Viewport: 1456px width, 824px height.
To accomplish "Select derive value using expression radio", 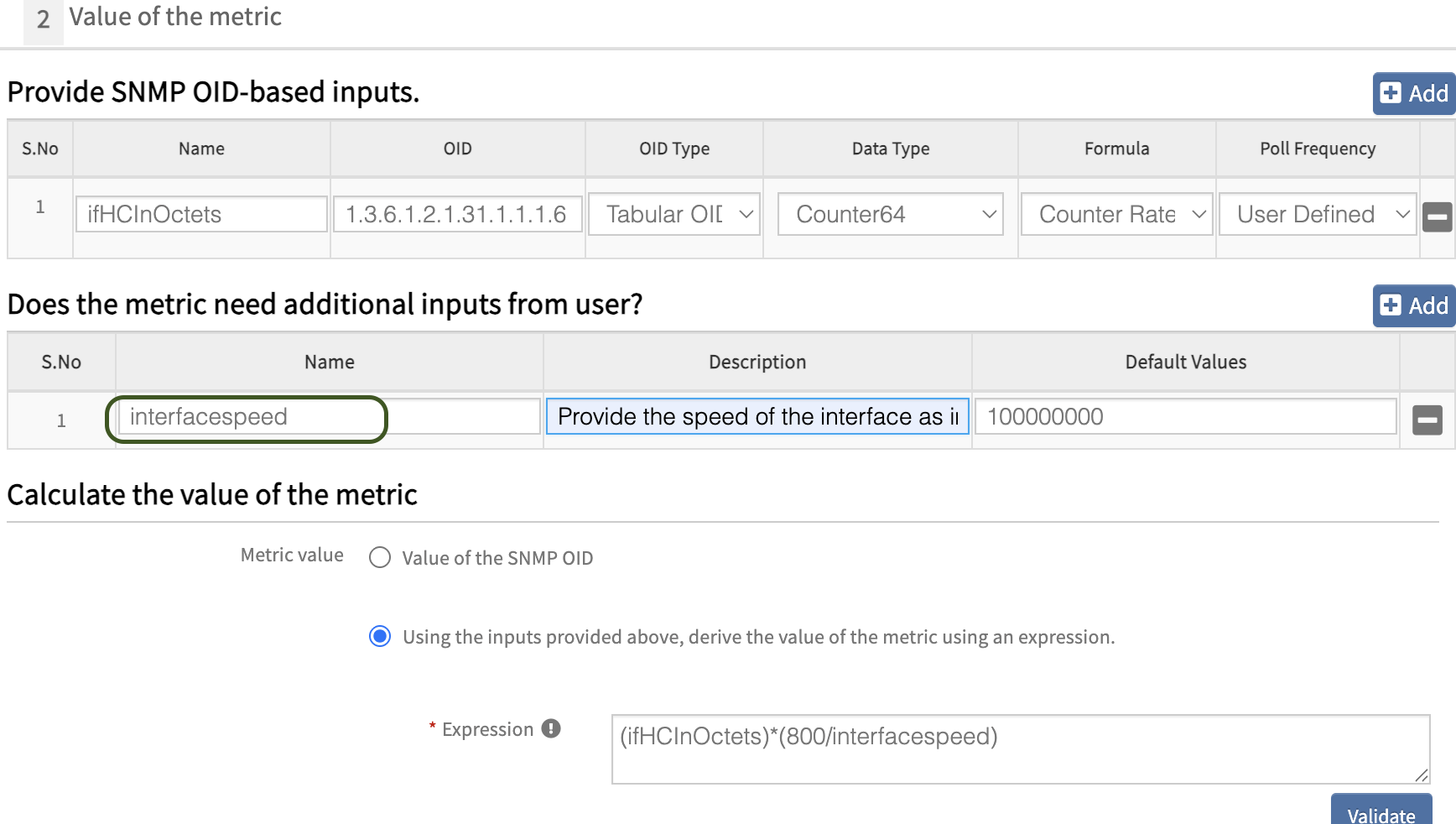I will point(380,637).
